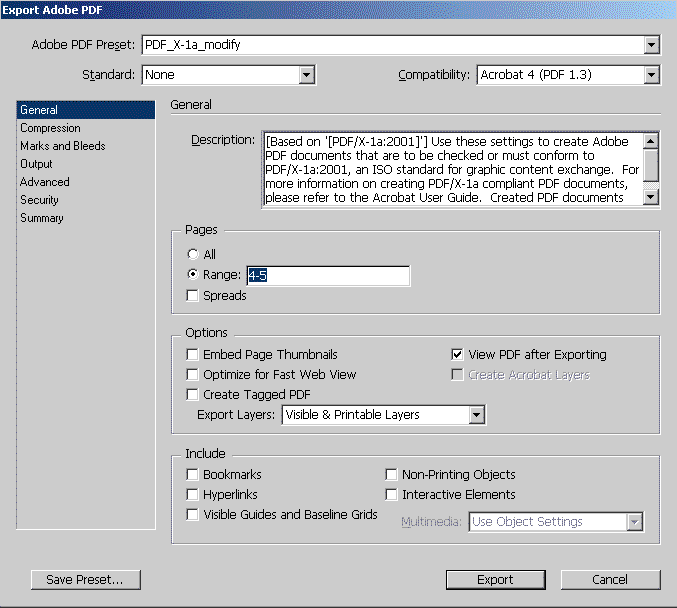Click the page Range input field

tap(328, 276)
